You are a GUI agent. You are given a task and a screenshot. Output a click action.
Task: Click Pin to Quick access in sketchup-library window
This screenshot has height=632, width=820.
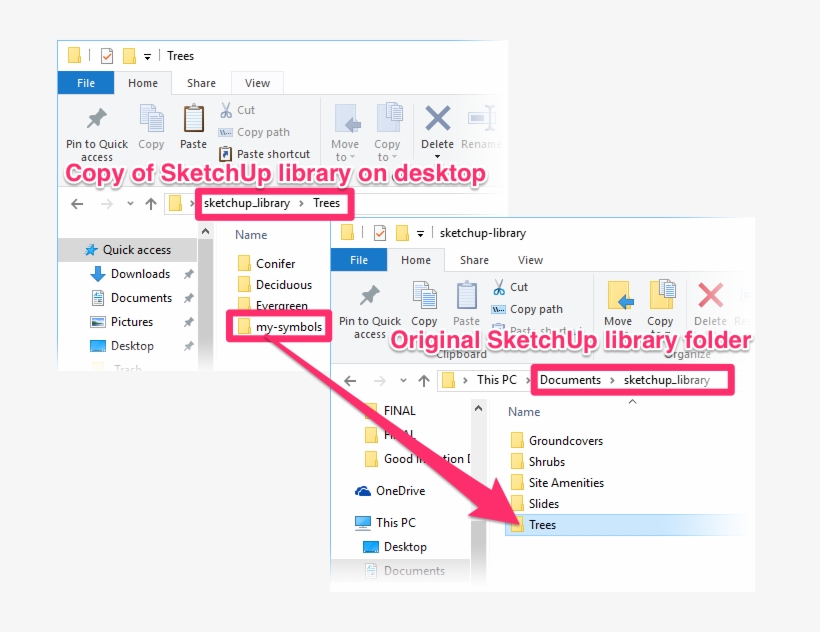(370, 311)
